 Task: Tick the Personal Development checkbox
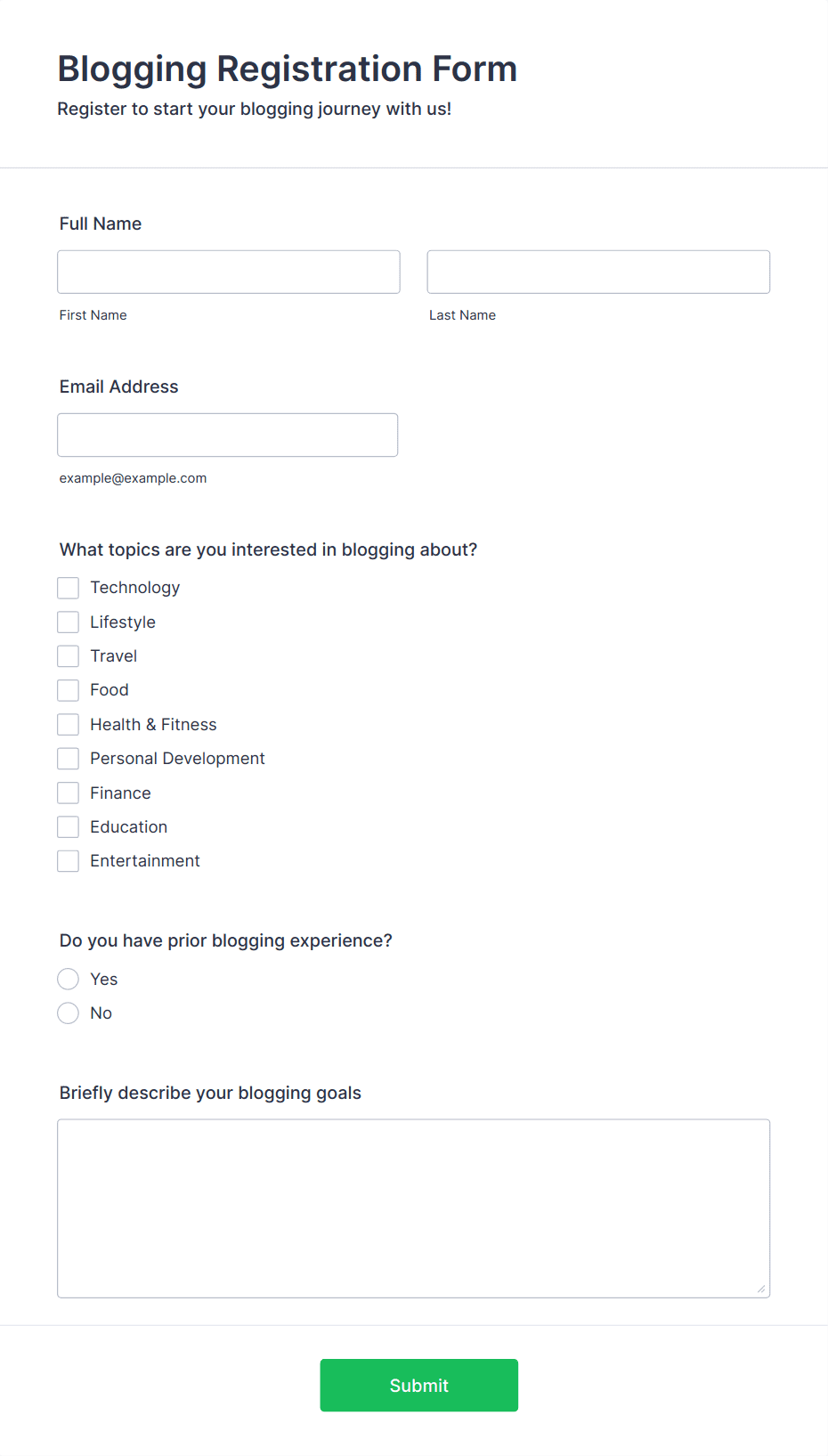pyautogui.click(x=69, y=759)
